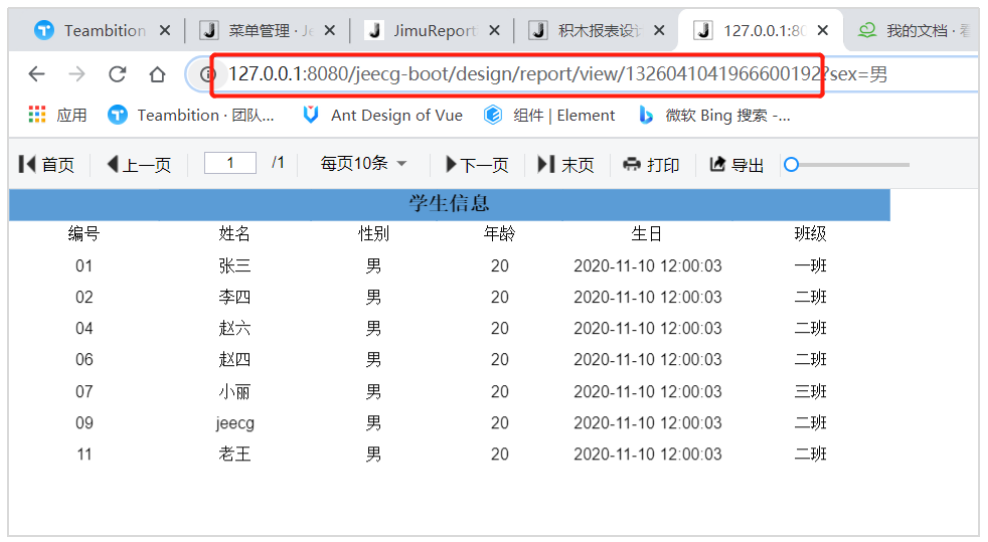Select the name cell 赵六
Screen dimensions: 988x542
(x=234, y=328)
